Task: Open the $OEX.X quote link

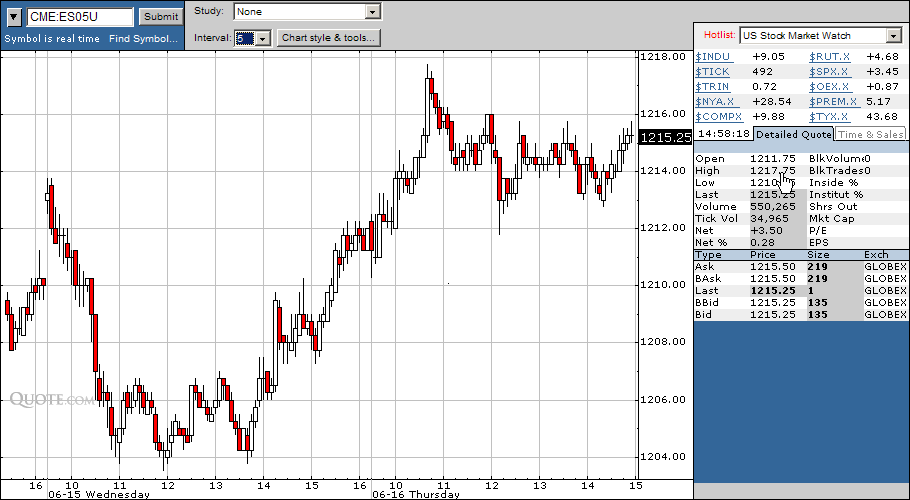Action: pos(830,87)
